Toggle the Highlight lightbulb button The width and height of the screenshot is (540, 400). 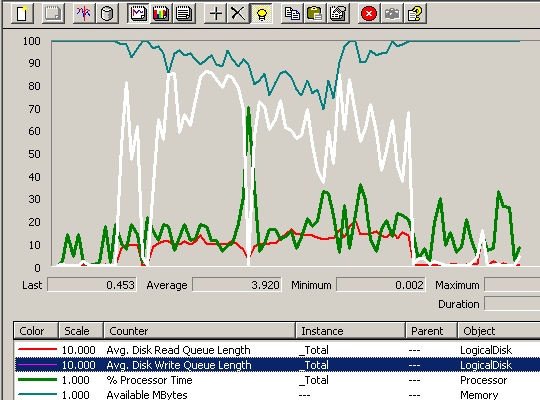[261, 14]
